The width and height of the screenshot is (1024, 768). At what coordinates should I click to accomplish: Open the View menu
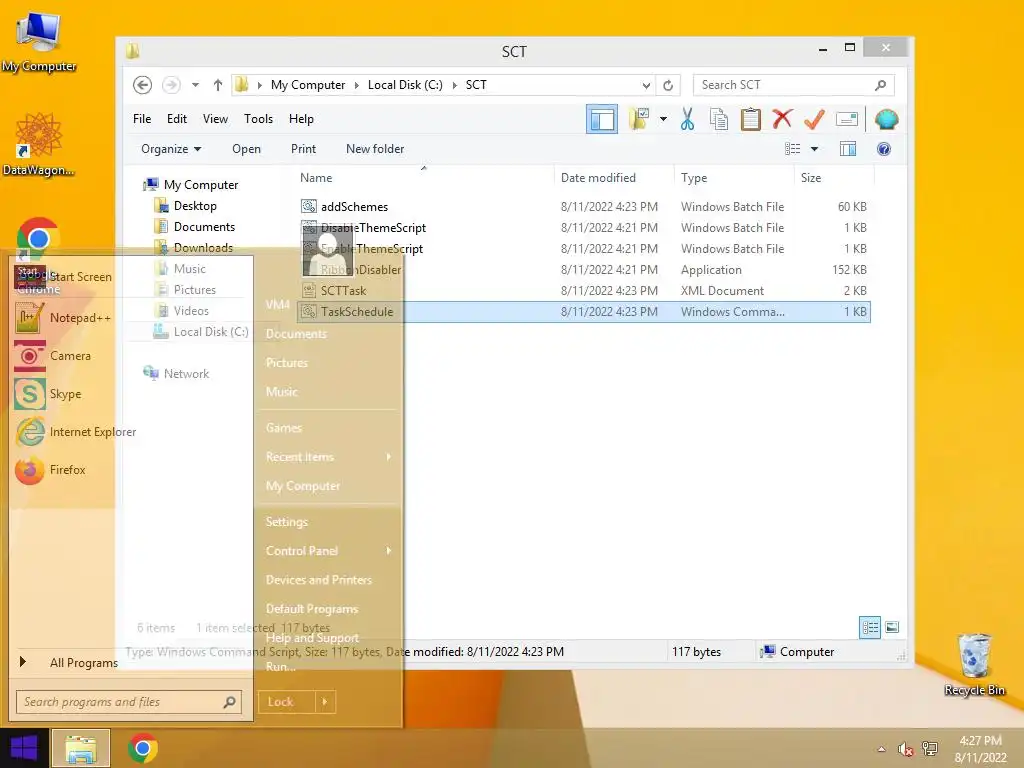click(215, 119)
